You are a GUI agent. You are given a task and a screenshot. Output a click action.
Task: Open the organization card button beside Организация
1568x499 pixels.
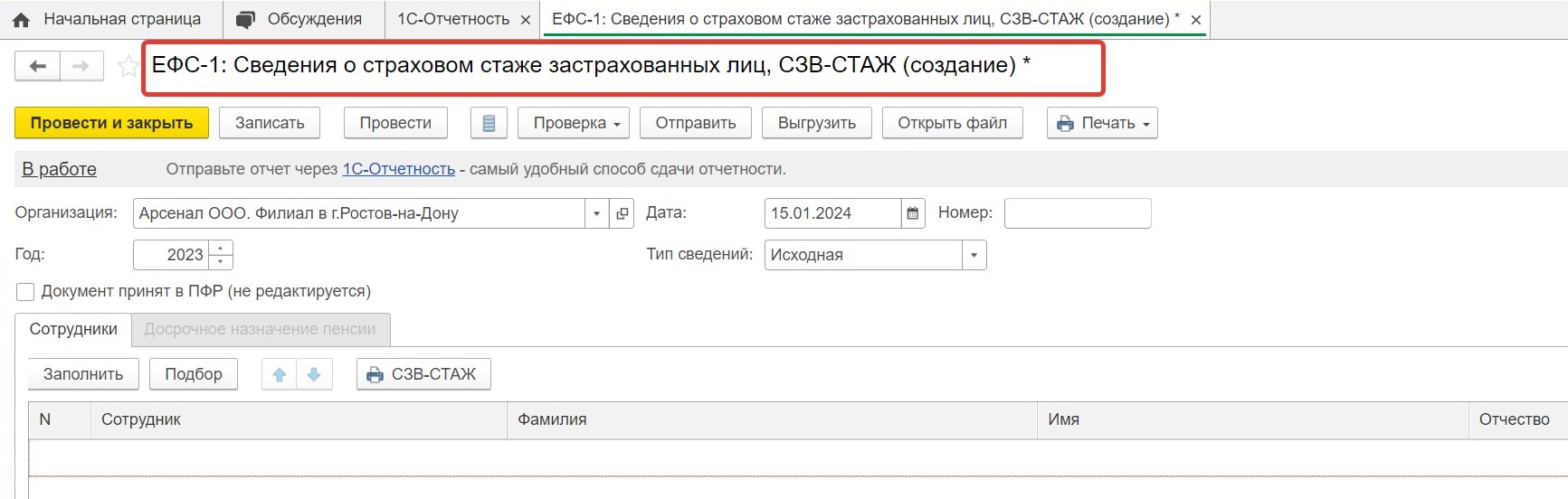(x=622, y=213)
